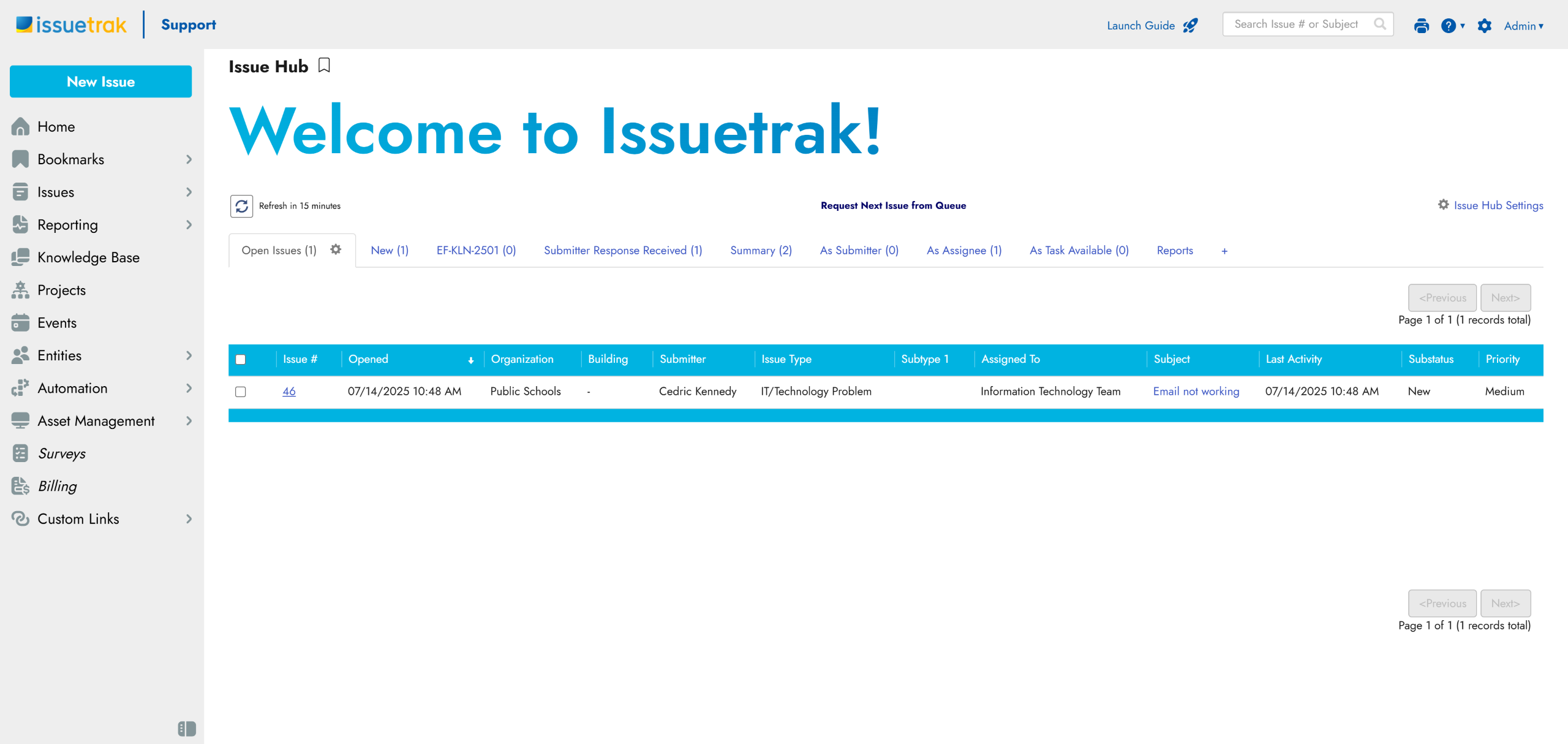1568x744 pixels.
Task: Open the Email not working subject link
Action: tap(1196, 391)
